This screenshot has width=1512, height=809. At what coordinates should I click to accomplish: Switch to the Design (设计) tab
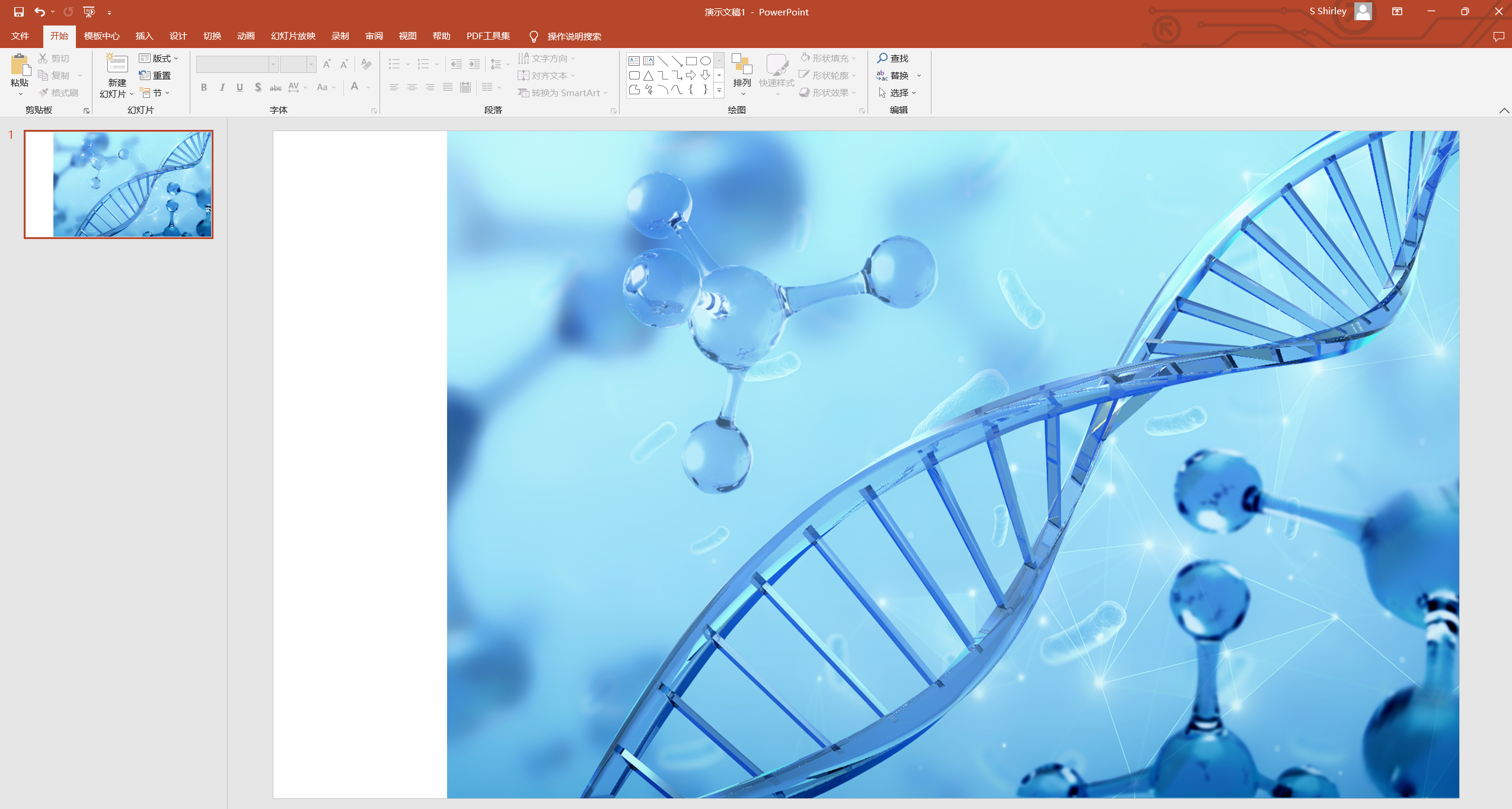coord(178,36)
